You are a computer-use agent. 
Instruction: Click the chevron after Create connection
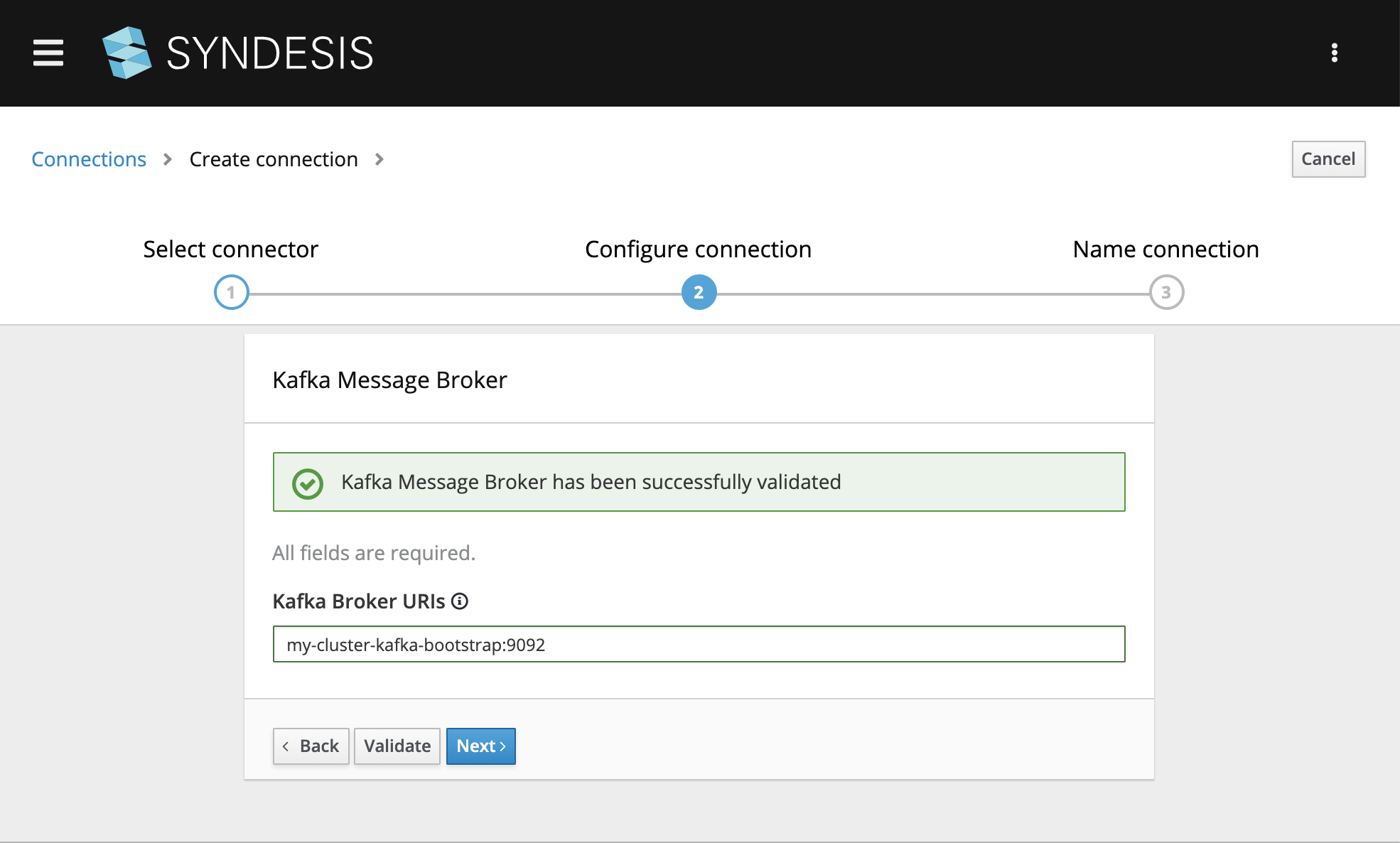coord(379,159)
